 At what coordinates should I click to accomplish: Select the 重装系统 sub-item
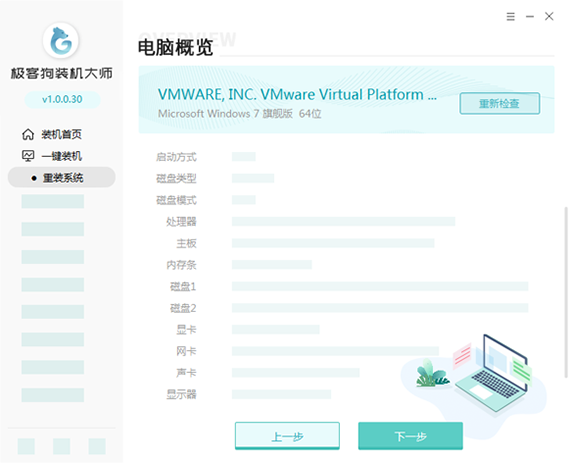pos(62,177)
